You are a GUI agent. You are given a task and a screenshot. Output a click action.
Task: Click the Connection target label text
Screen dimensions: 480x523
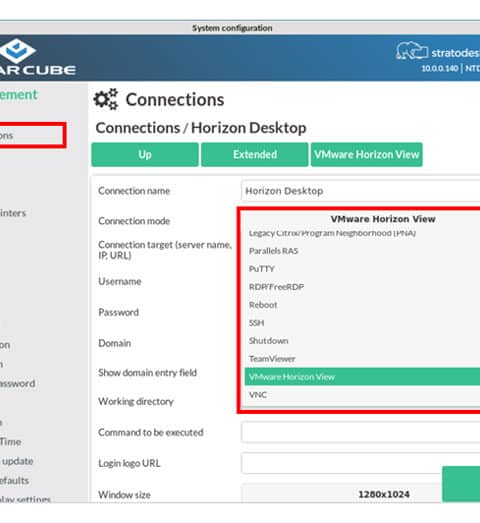click(x=165, y=250)
